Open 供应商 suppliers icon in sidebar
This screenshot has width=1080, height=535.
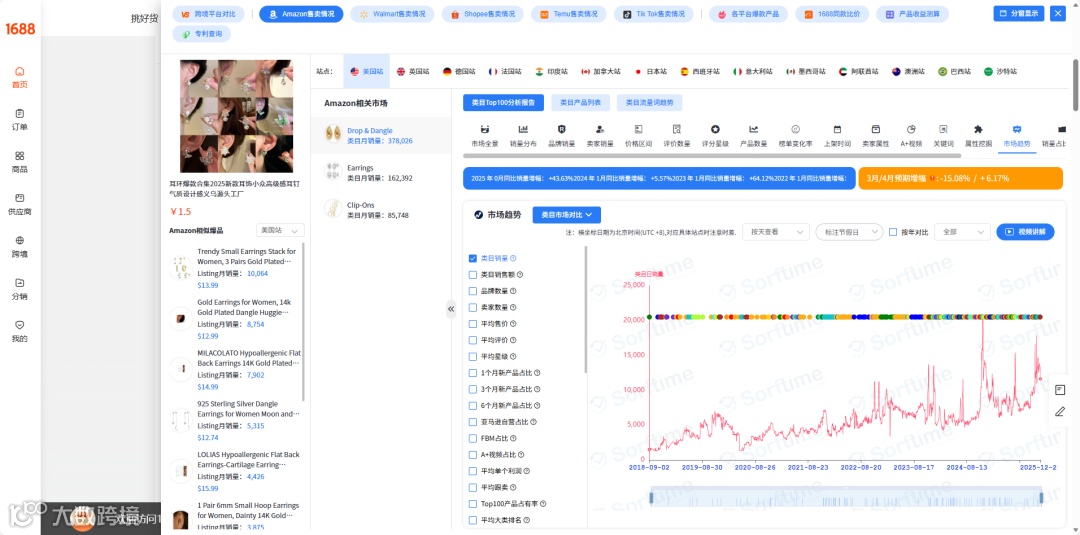click(x=19, y=198)
